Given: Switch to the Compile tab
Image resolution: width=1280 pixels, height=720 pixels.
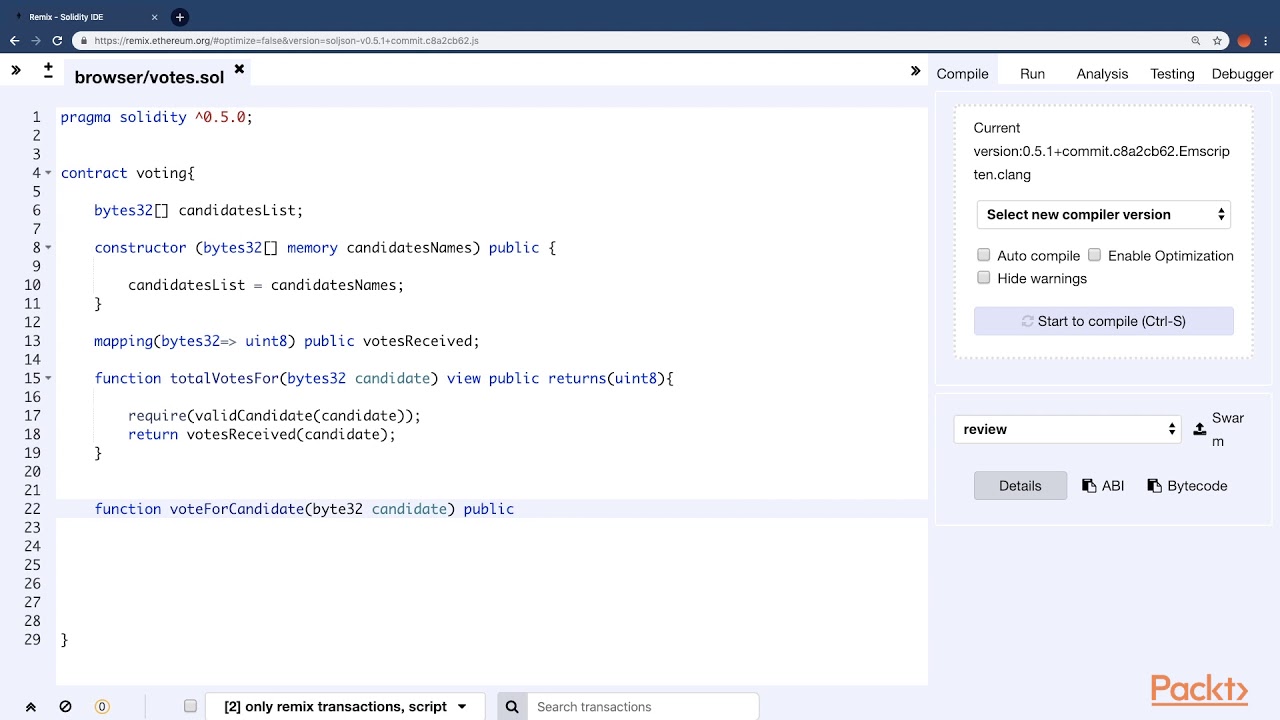Looking at the screenshot, I should [962, 74].
